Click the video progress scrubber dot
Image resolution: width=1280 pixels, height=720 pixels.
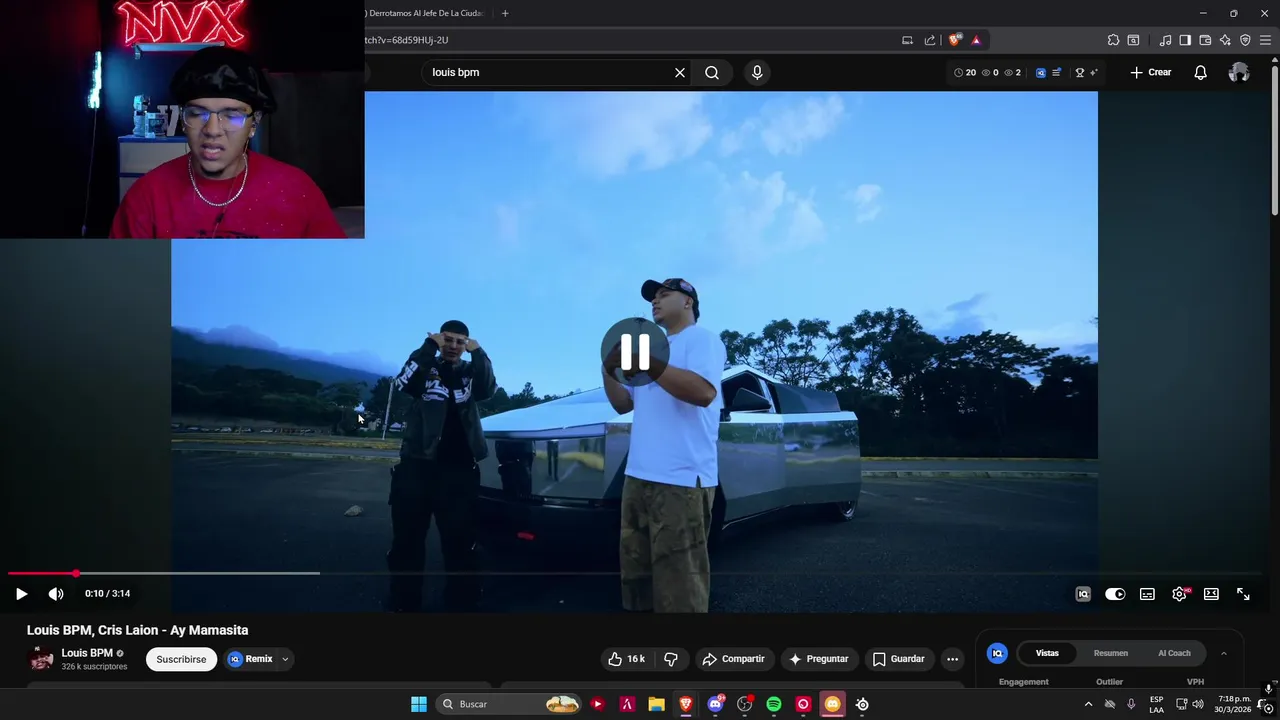click(x=76, y=573)
